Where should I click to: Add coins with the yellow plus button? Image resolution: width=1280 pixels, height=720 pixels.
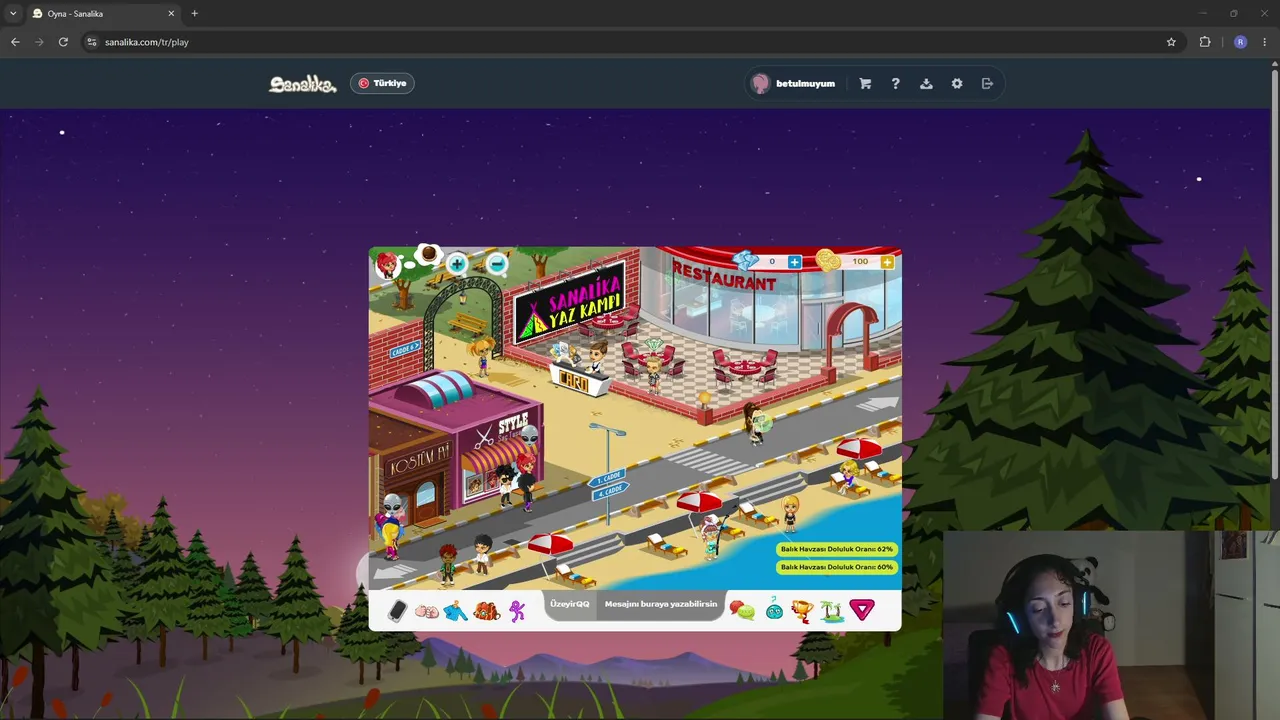[887, 262]
